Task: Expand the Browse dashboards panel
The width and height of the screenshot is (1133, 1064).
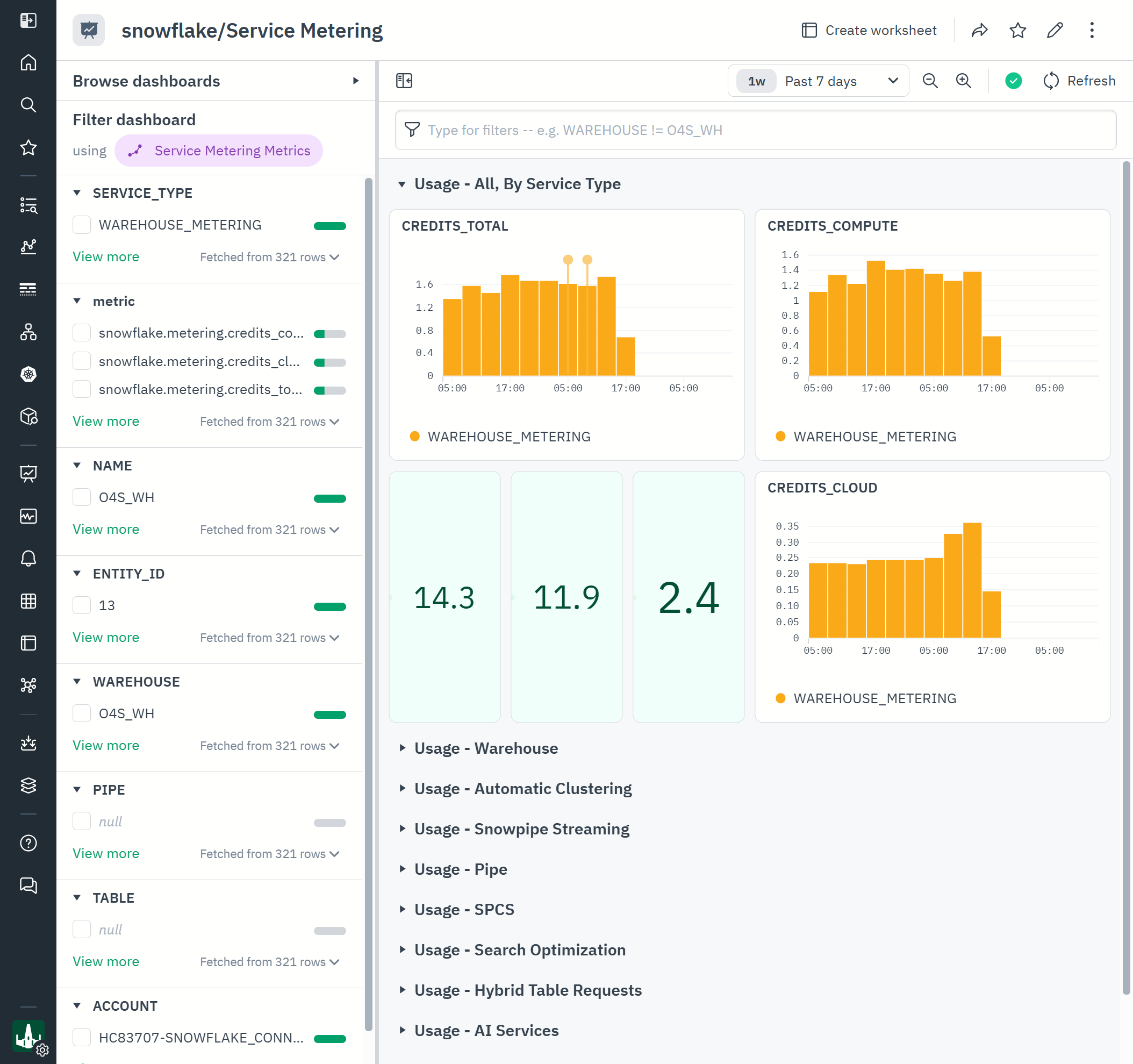Action: [x=356, y=81]
